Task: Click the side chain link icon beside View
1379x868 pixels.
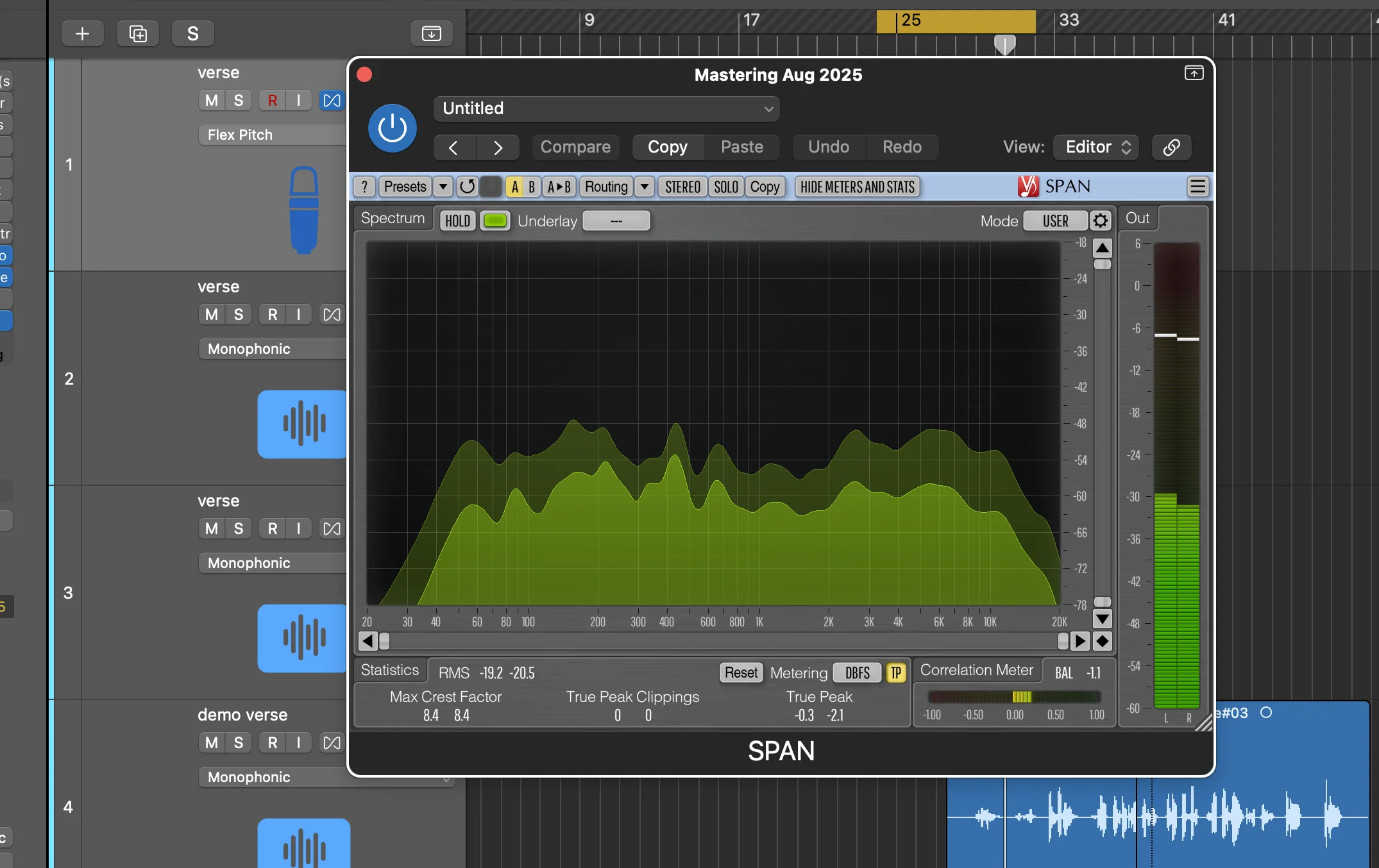Action: pyautogui.click(x=1171, y=147)
